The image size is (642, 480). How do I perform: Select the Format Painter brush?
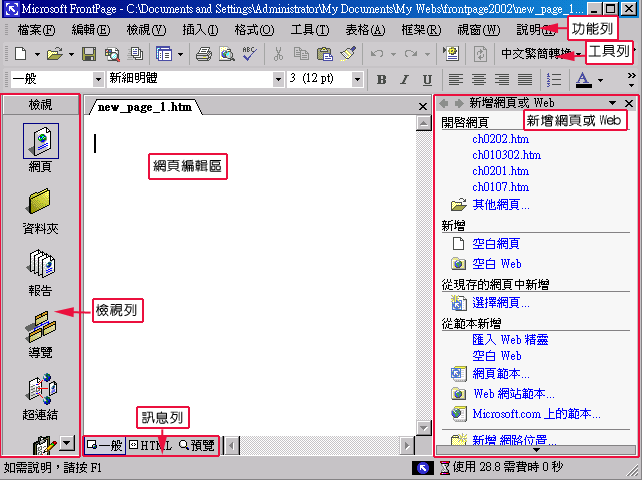tap(348, 54)
